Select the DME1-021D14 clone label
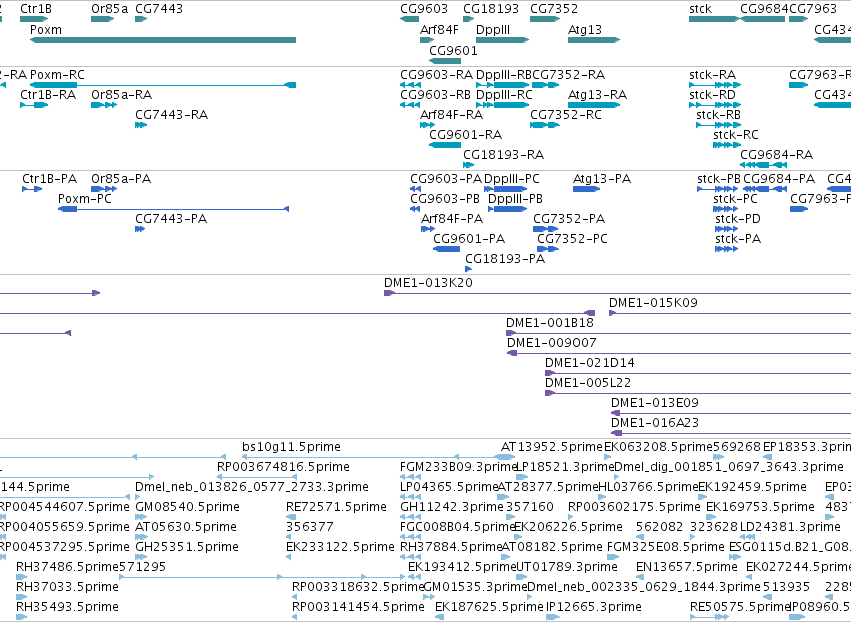 point(589,364)
